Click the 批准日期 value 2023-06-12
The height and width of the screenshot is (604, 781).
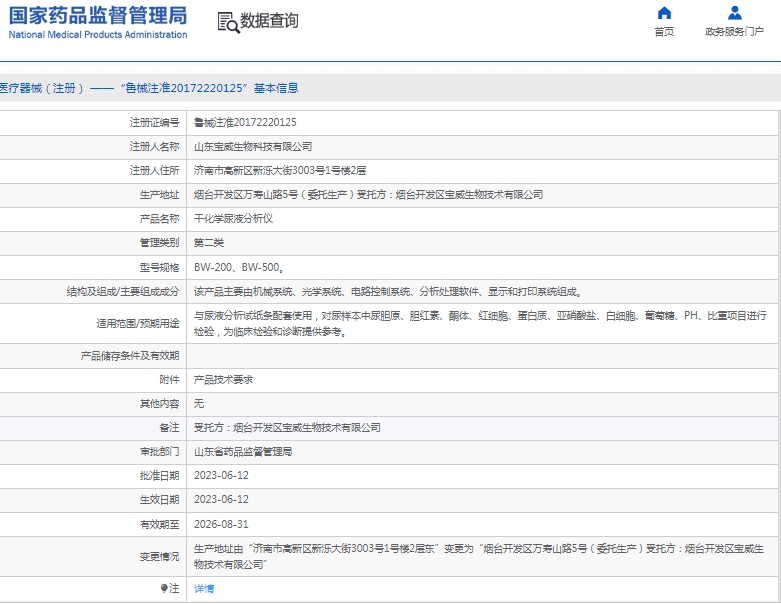point(221,476)
